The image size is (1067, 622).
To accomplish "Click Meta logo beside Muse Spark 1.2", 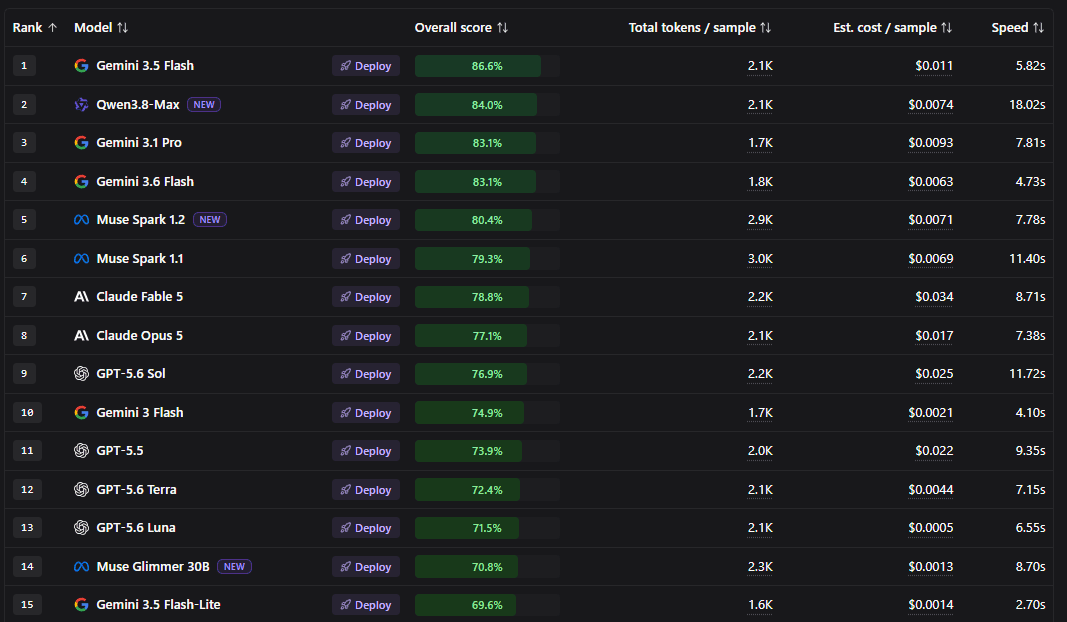I will pyautogui.click(x=82, y=220).
